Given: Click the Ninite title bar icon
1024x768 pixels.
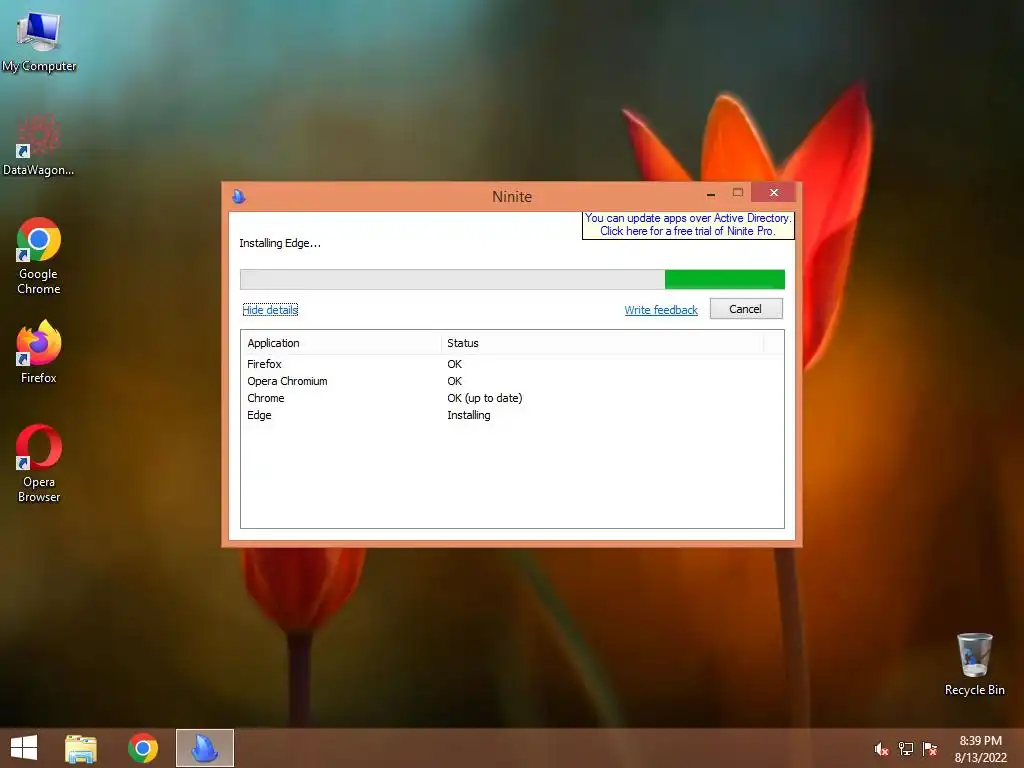Looking at the screenshot, I should tap(239, 196).
